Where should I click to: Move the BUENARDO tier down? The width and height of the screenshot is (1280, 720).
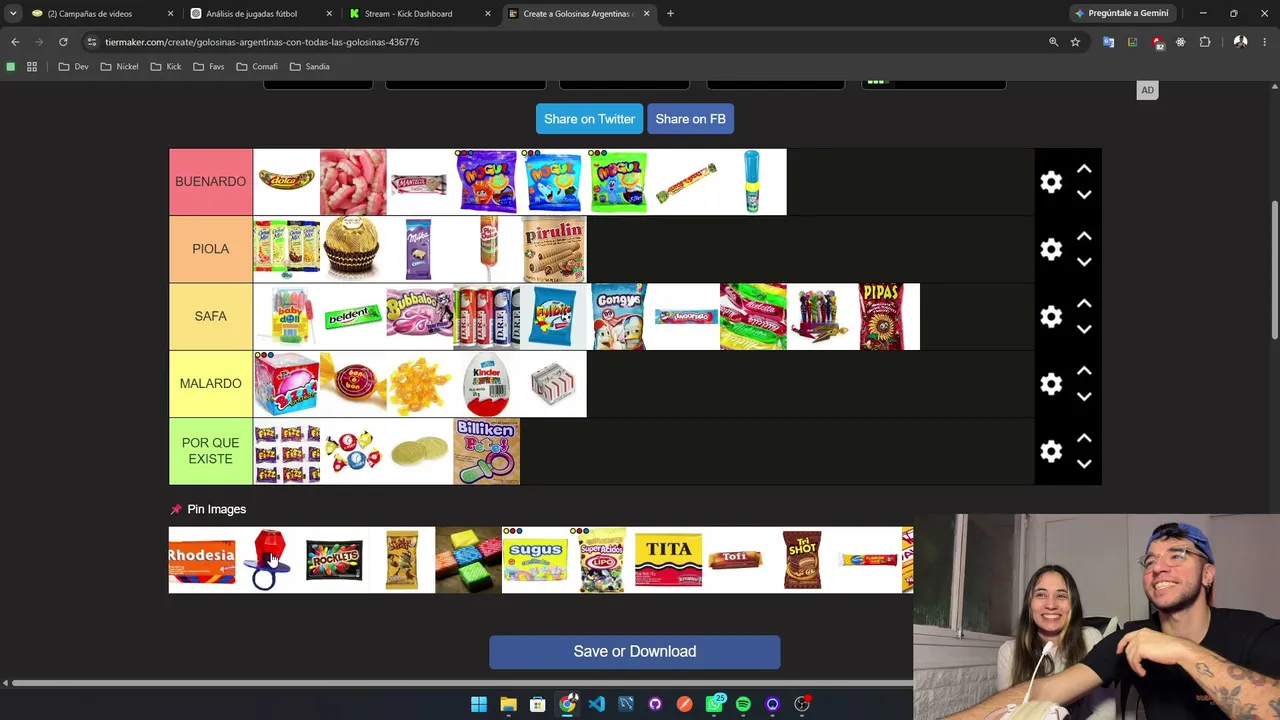coord(1084,195)
